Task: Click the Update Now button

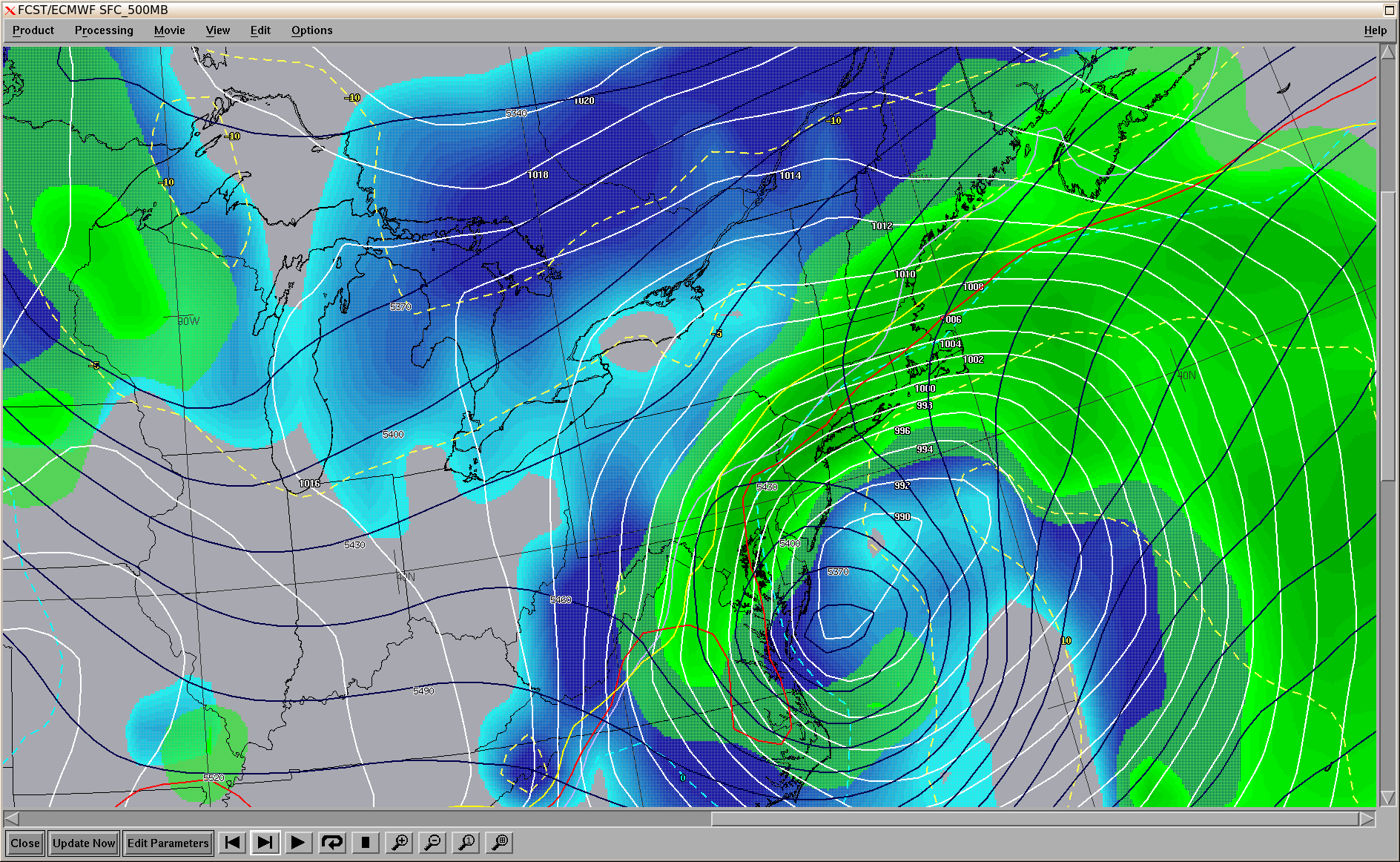Action: coord(84,843)
